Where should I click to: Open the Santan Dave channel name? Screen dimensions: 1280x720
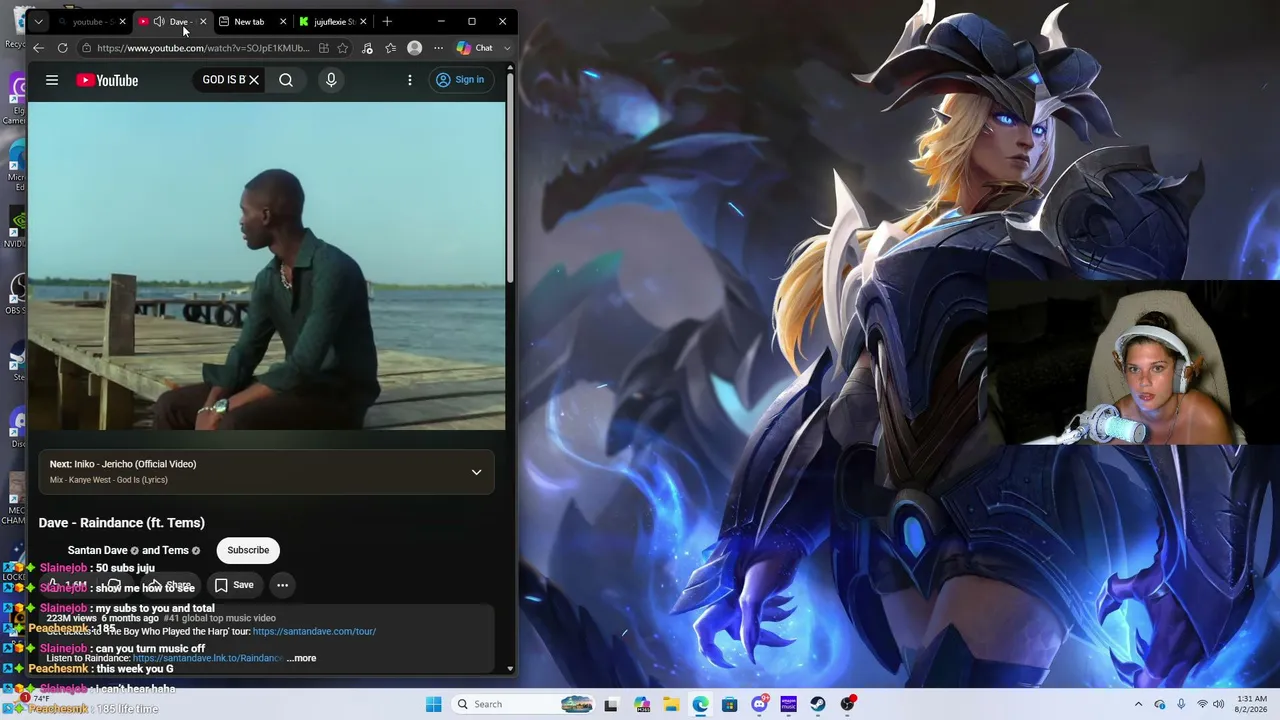click(97, 550)
